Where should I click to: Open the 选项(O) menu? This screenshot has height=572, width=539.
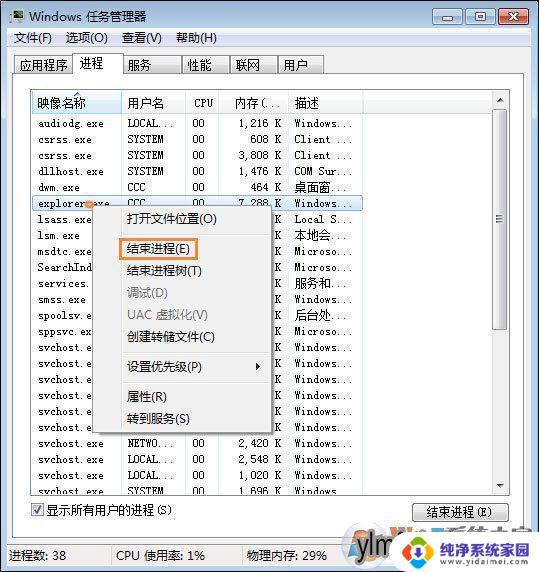[x=87, y=38]
